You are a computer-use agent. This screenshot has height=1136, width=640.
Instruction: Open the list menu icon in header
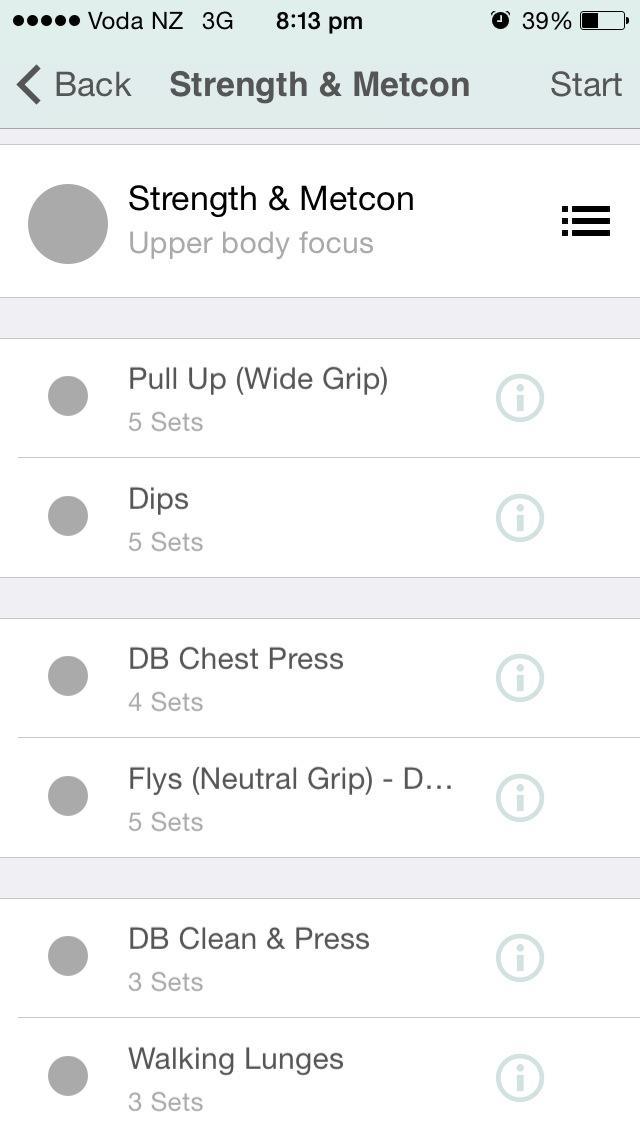coord(586,221)
